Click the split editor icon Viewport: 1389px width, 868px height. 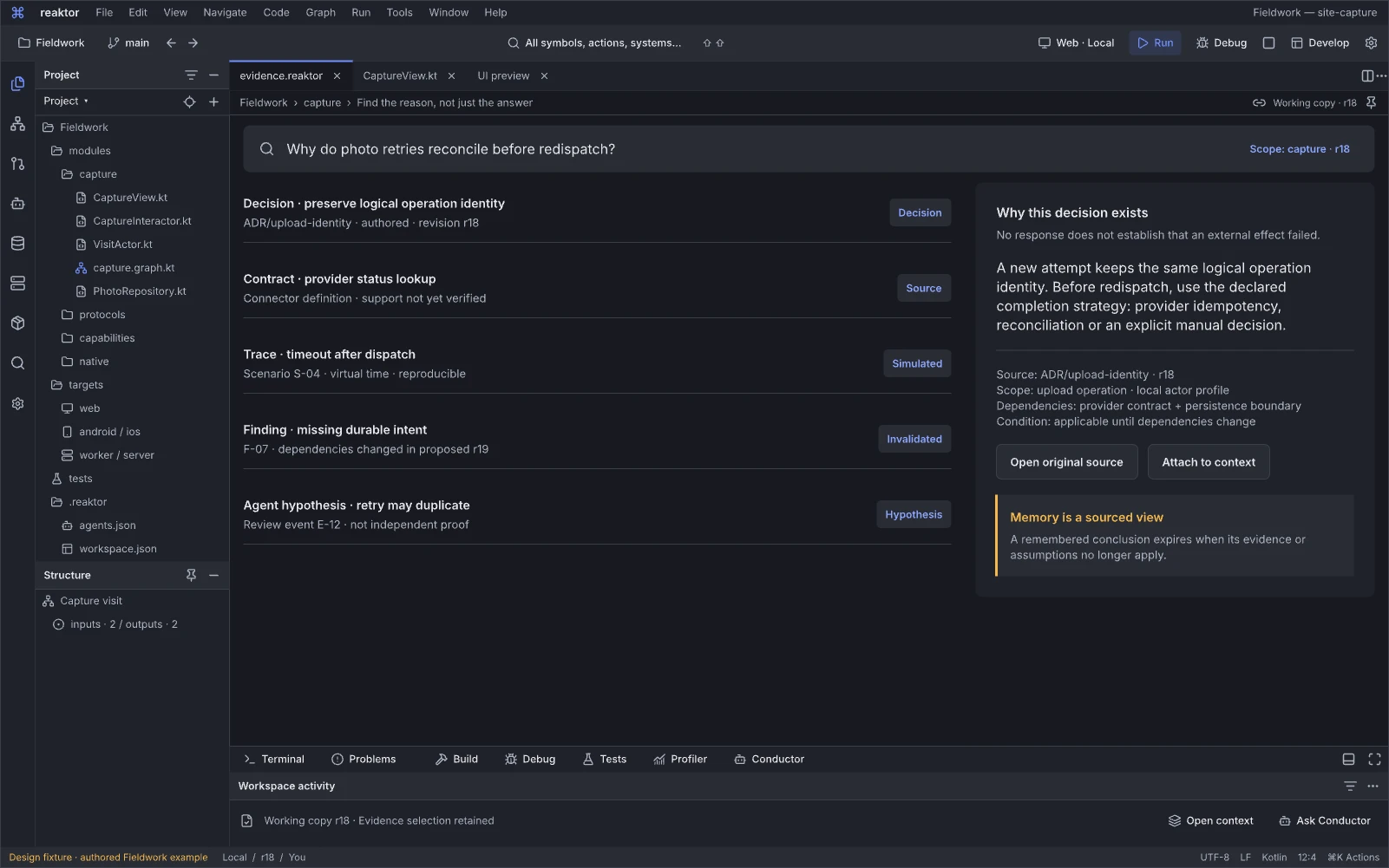(1367, 76)
